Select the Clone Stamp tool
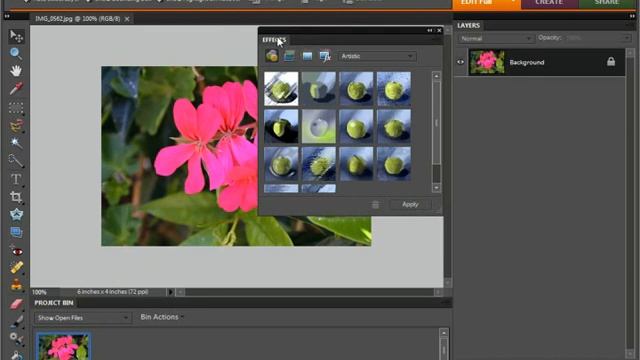This screenshot has height=360, width=640. [16, 285]
